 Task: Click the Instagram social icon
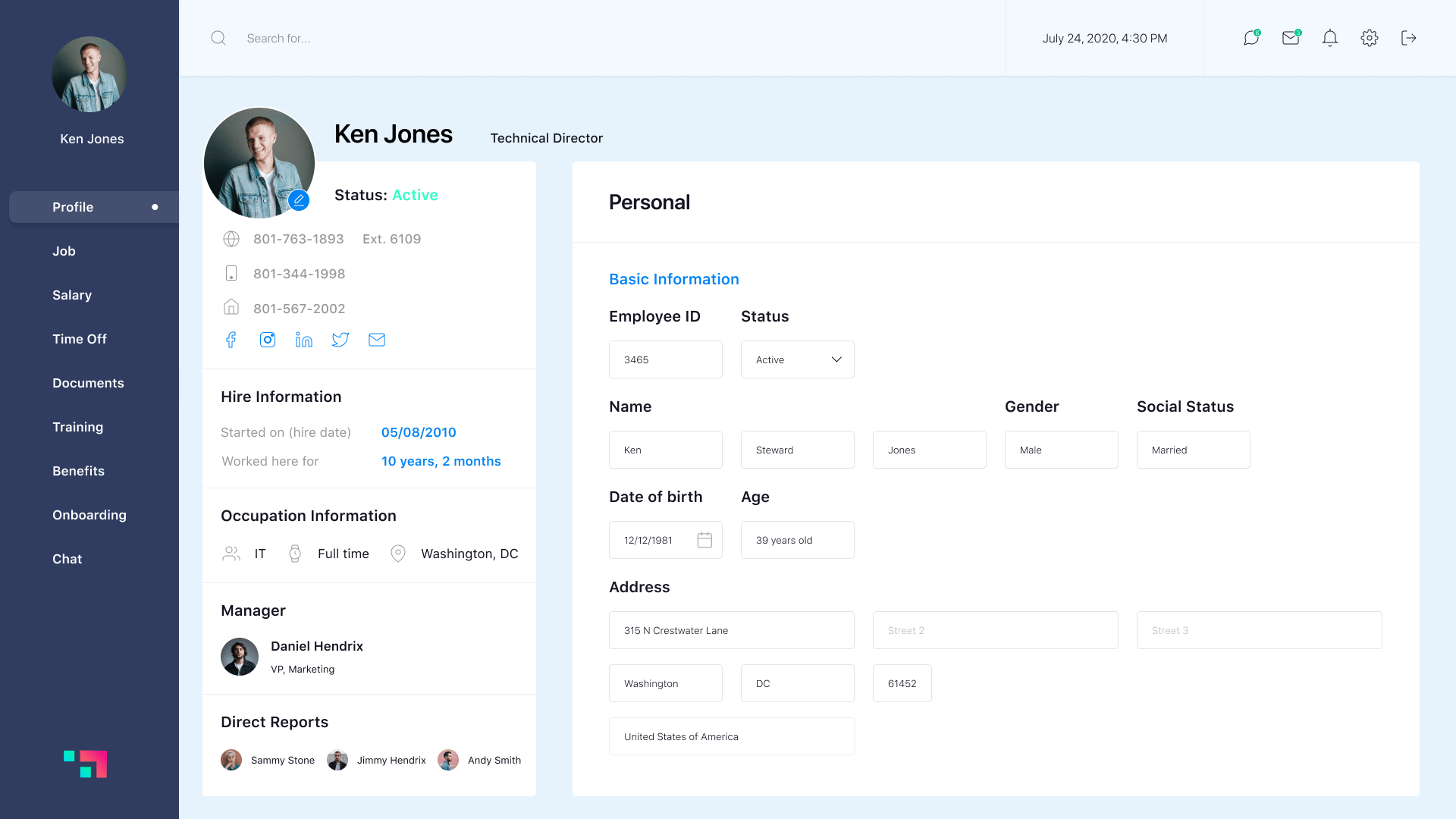pos(268,340)
